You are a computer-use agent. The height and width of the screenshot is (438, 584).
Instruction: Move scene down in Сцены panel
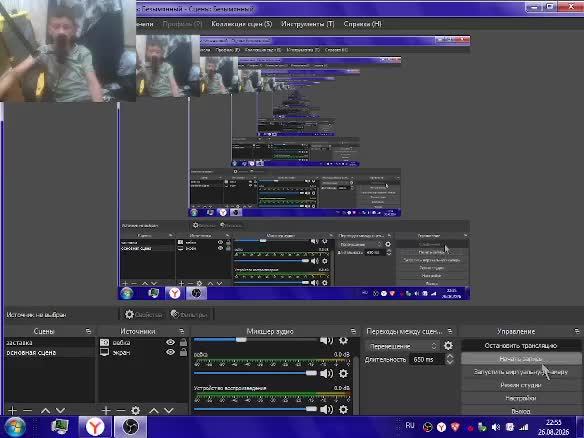click(61, 410)
